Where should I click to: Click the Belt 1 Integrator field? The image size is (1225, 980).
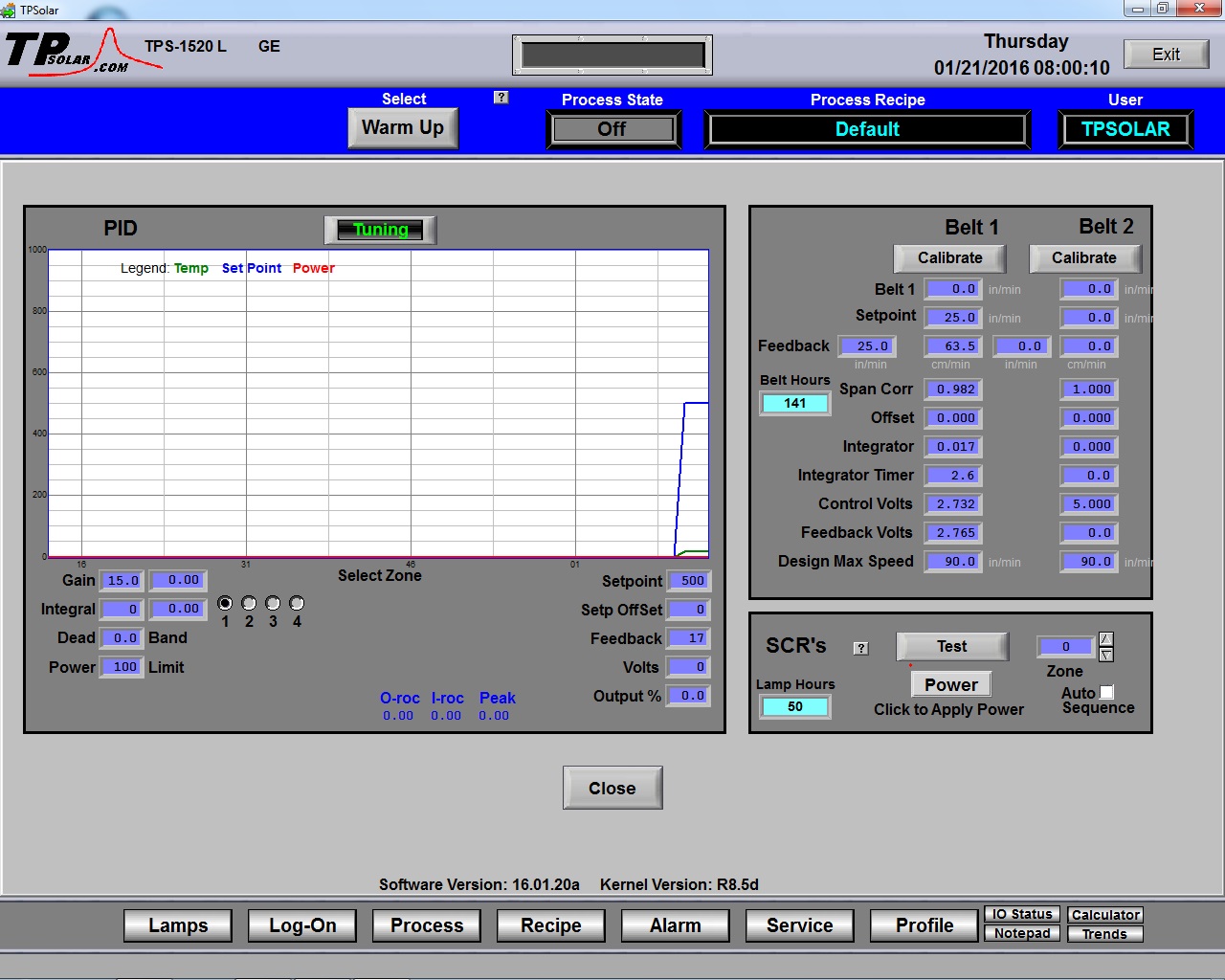pos(954,446)
